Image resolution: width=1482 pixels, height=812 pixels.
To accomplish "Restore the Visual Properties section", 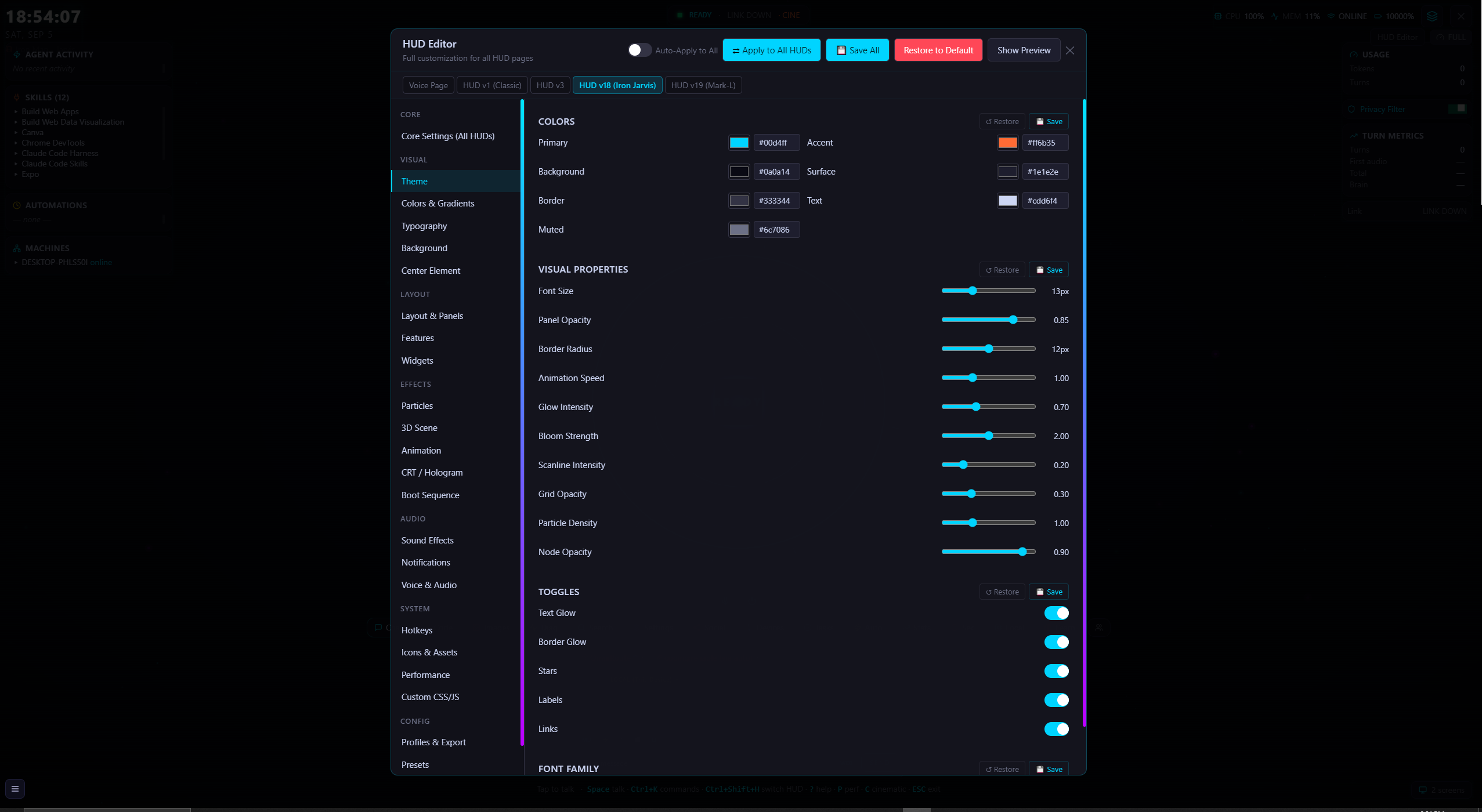I will pyautogui.click(x=1002, y=270).
